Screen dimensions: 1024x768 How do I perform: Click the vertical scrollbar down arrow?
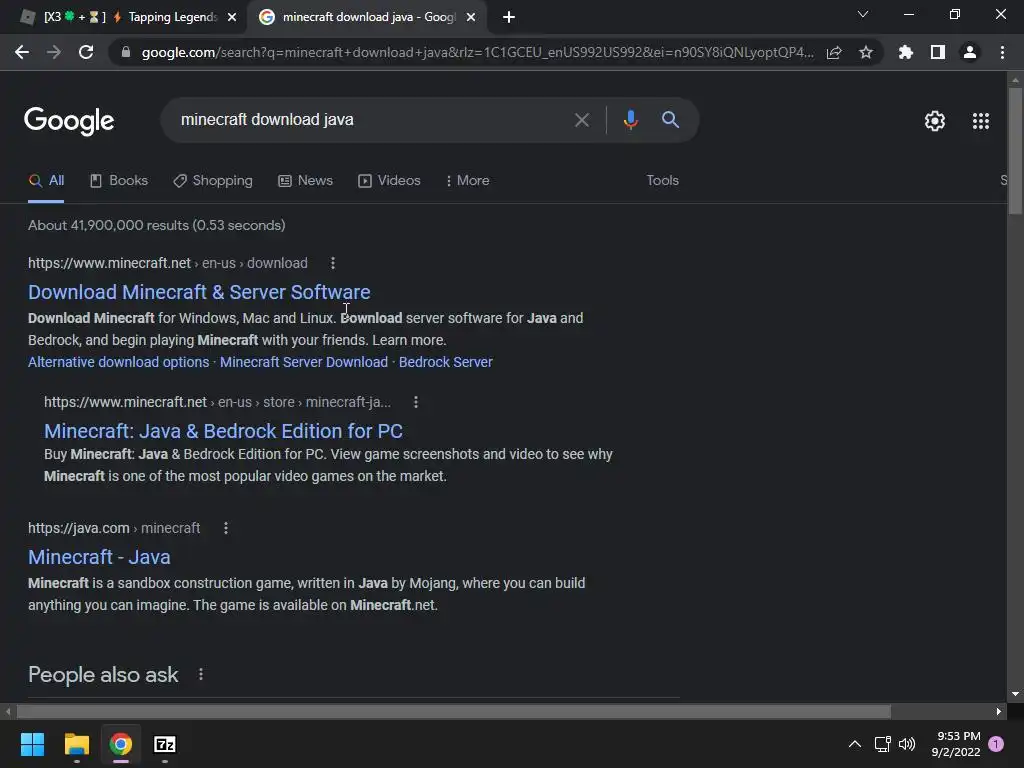(1015, 694)
